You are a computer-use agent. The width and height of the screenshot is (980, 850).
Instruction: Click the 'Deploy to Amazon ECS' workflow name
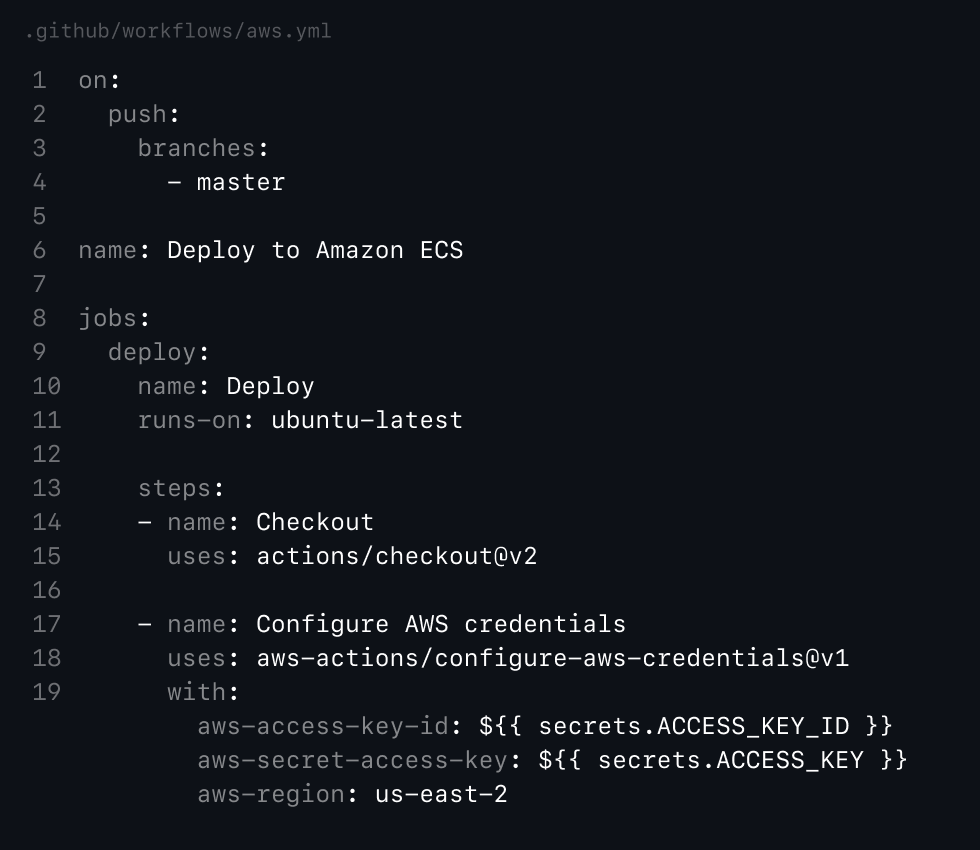[x=315, y=250]
